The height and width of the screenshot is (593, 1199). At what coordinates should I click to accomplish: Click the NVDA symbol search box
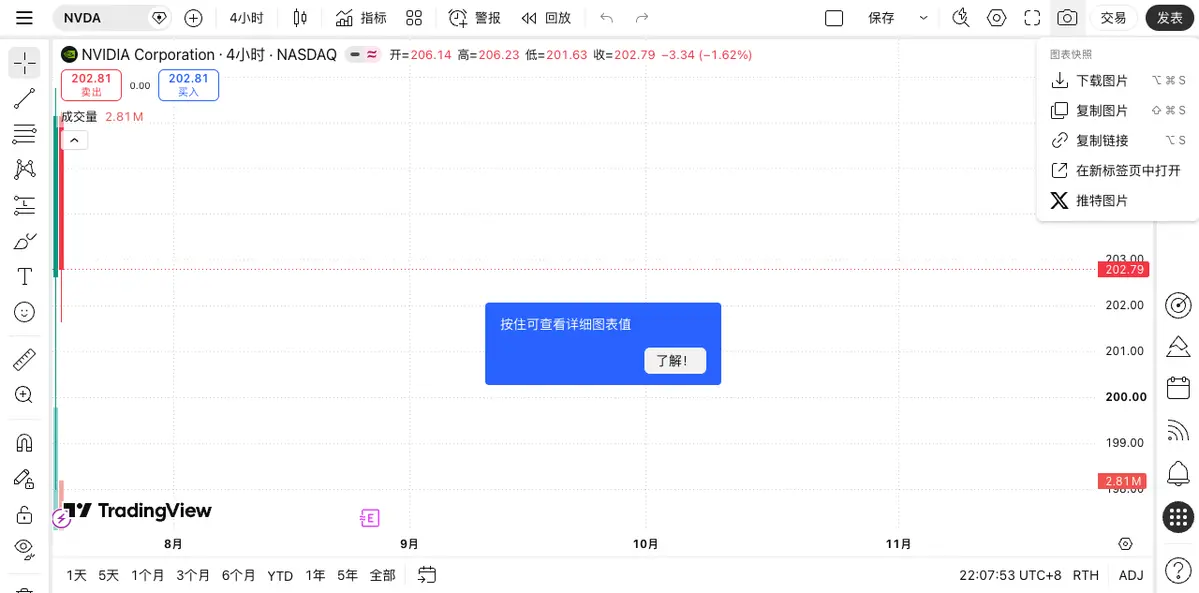click(x=112, y=18)
